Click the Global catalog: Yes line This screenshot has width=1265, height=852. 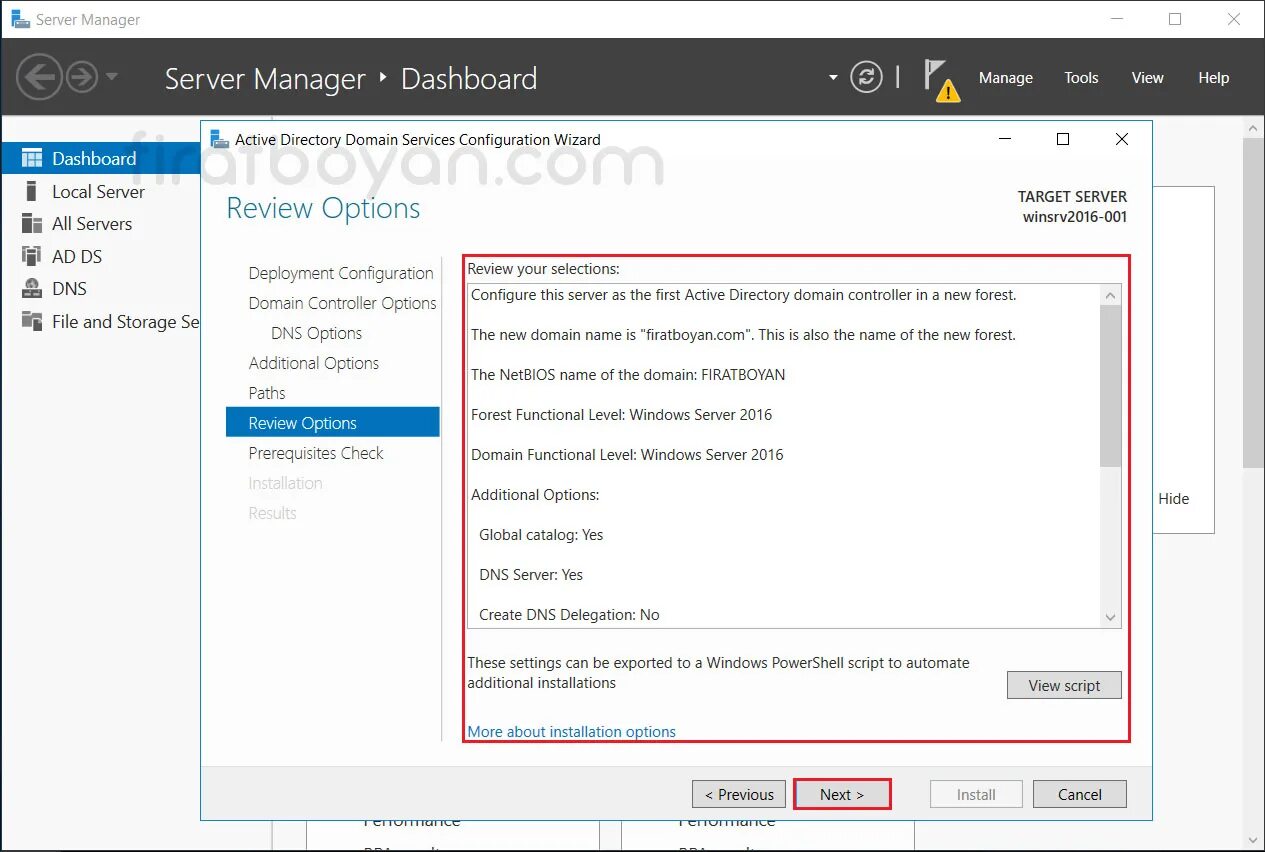(x=541, y=535)
